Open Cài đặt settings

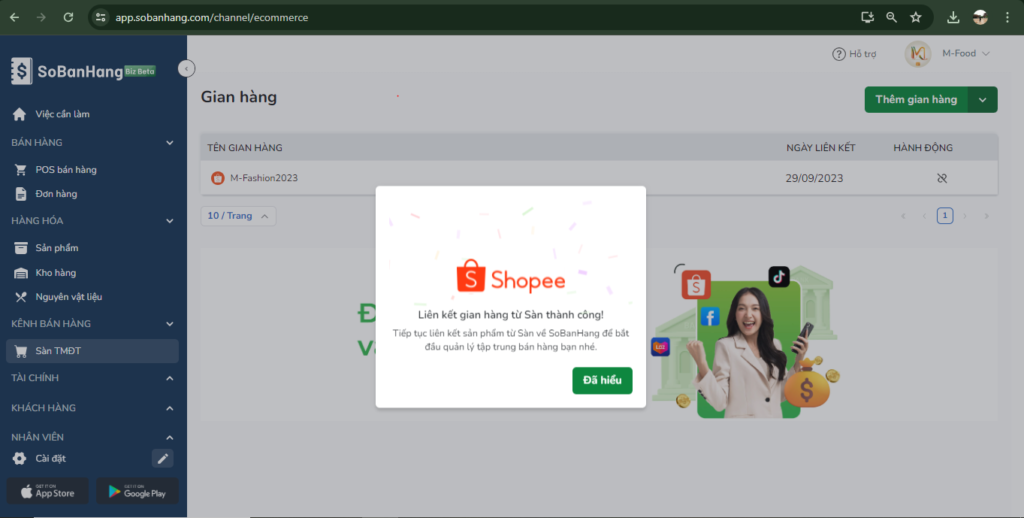click(x=50, y=459)
